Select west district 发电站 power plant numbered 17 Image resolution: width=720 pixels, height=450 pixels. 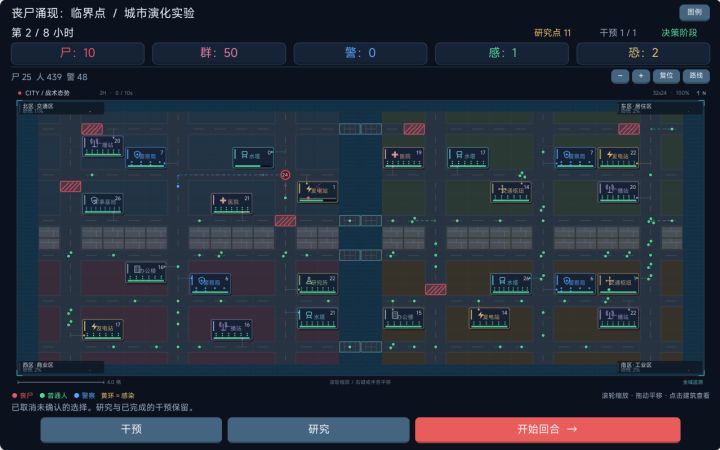click(x=103, y=330)
